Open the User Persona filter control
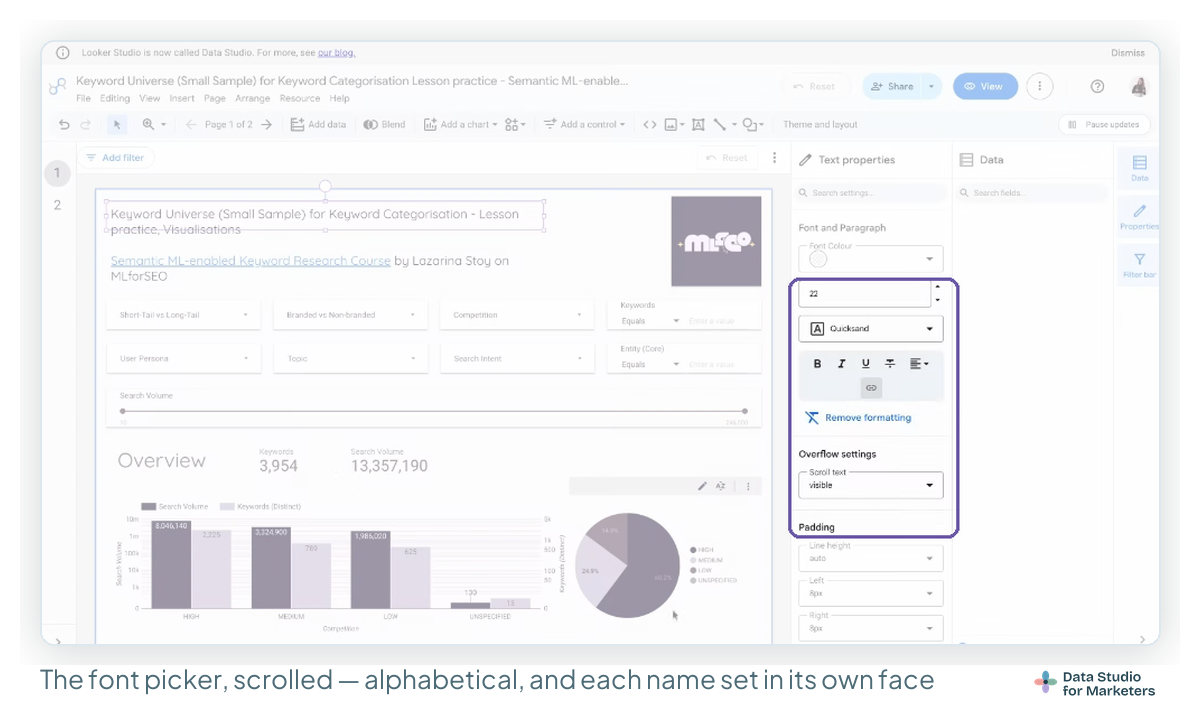 (x=183, y=358)
